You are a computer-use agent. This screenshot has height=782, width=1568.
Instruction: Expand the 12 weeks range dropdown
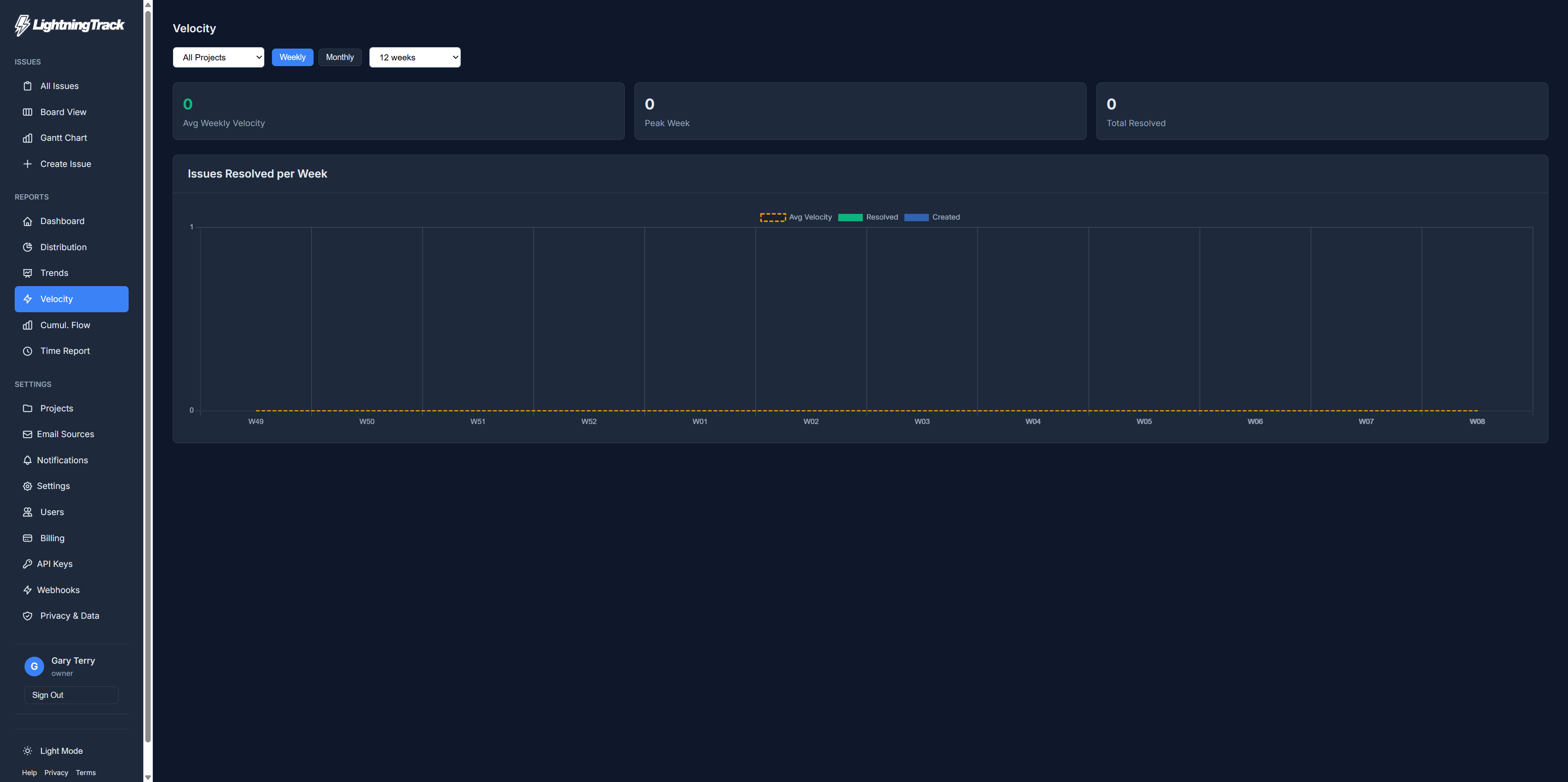point(414,57)
